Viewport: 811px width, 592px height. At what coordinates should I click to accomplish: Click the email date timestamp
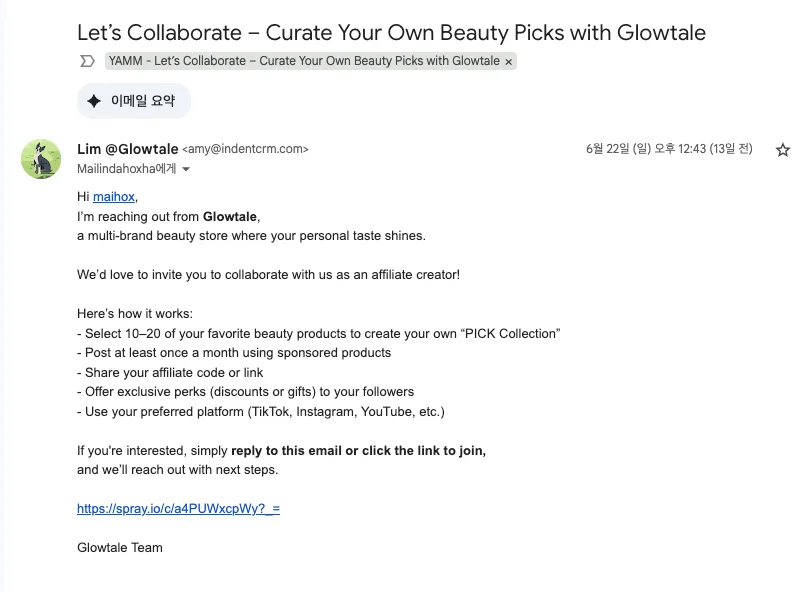tap(669, 149)
